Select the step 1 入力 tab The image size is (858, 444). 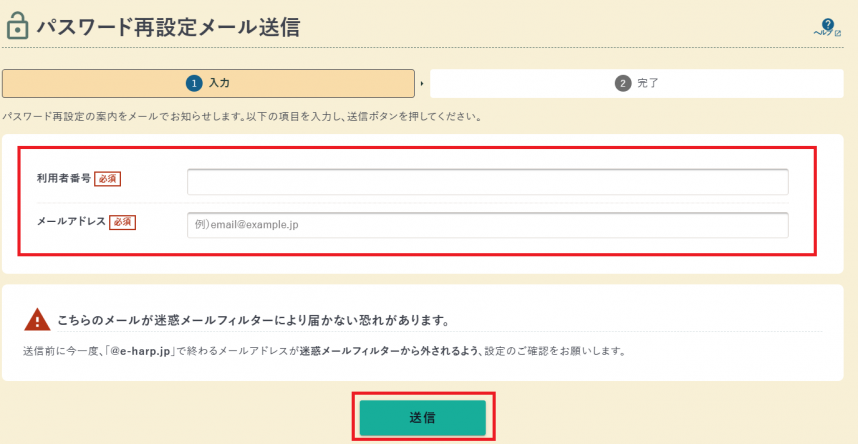tap(208, 83)
